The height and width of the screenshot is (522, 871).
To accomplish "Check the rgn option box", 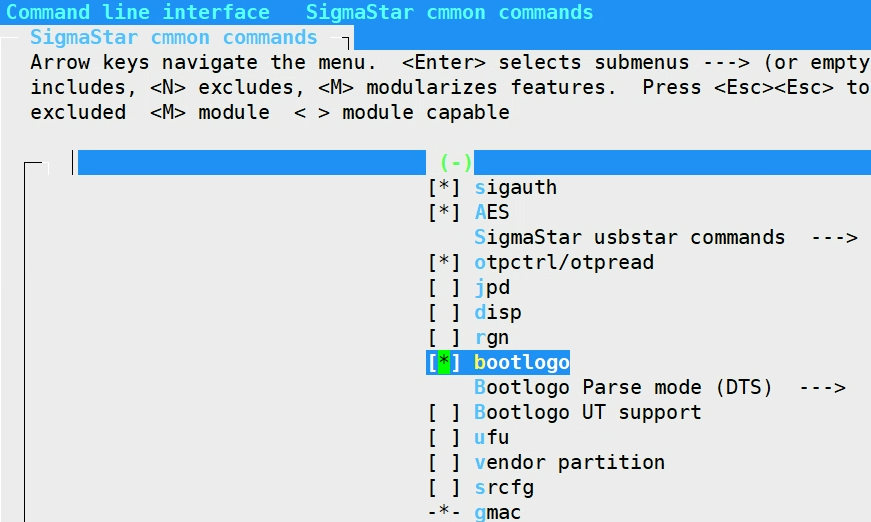I will point(444,338).
